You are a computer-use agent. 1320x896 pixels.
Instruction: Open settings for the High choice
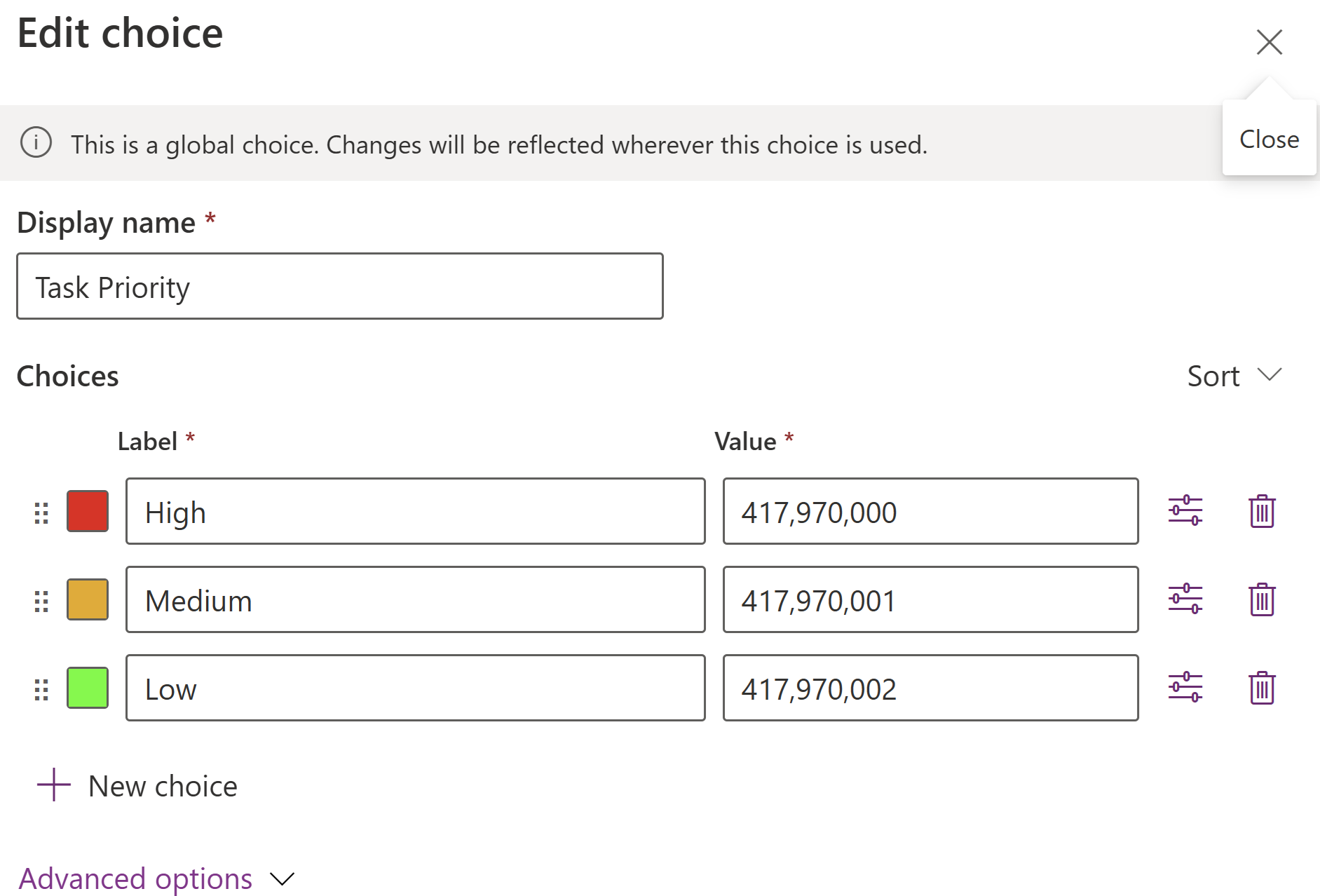tap(1187, 512)
